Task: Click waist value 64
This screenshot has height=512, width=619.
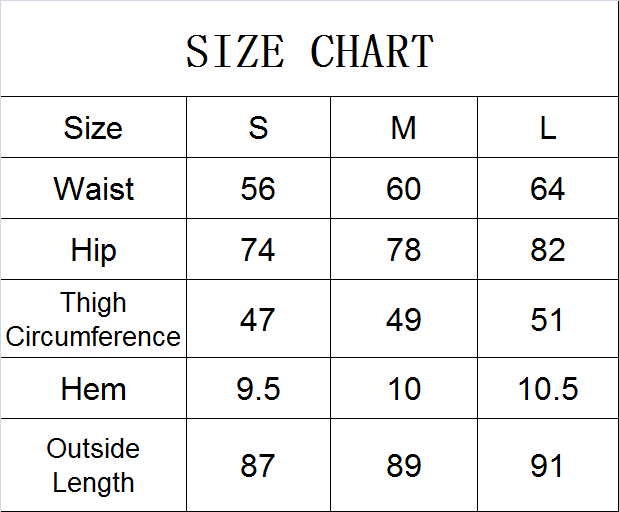Action: (547, 189)
